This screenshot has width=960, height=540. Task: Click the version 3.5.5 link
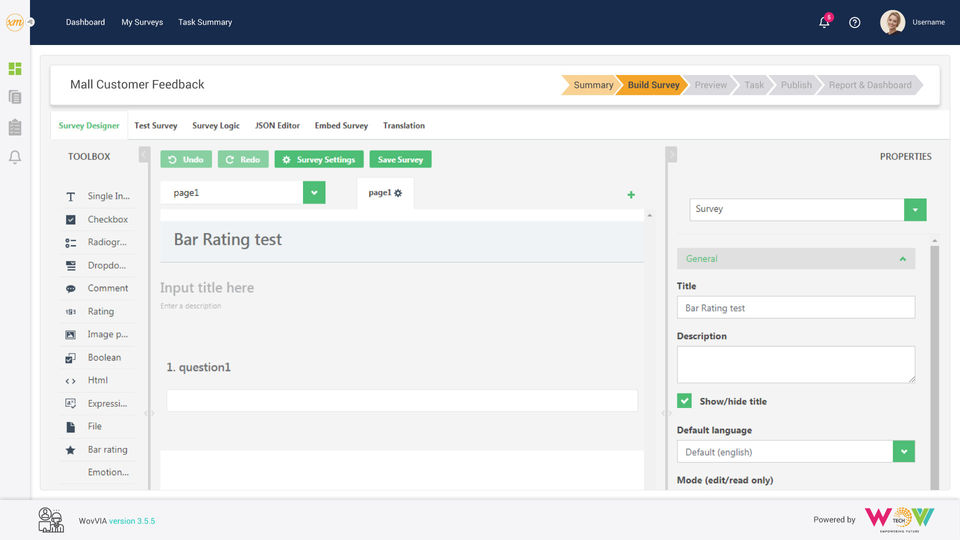coord(132,521)
